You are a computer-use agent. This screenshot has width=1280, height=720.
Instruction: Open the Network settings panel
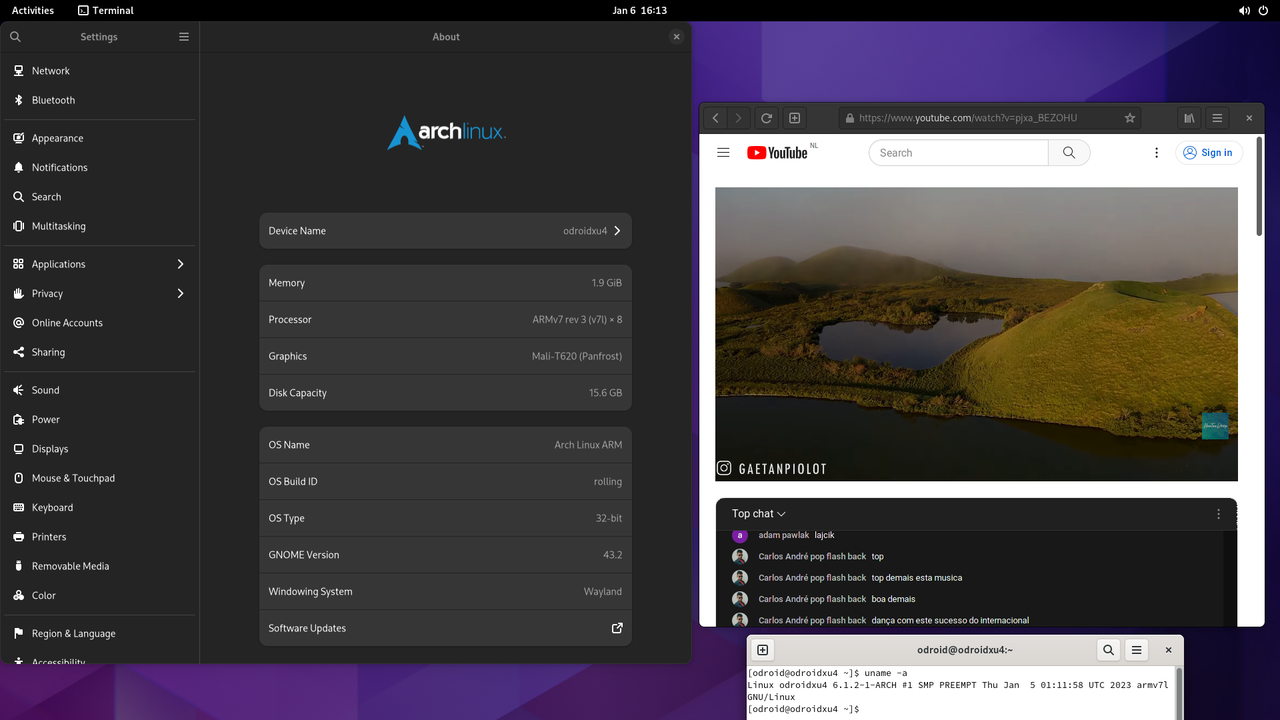click(x=99, y=71)
